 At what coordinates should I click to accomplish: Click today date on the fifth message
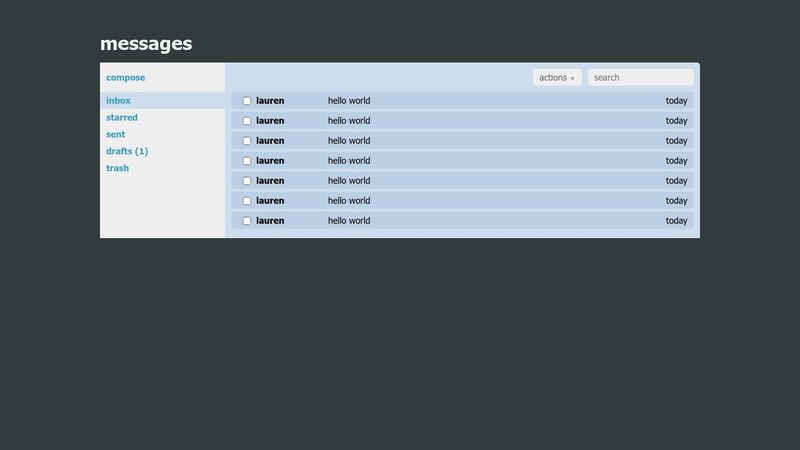(676, 181)
